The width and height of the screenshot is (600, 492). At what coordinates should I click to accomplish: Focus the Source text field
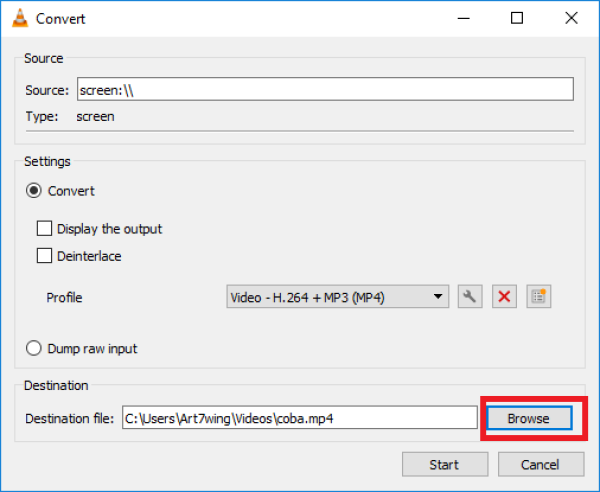point(324,90)
